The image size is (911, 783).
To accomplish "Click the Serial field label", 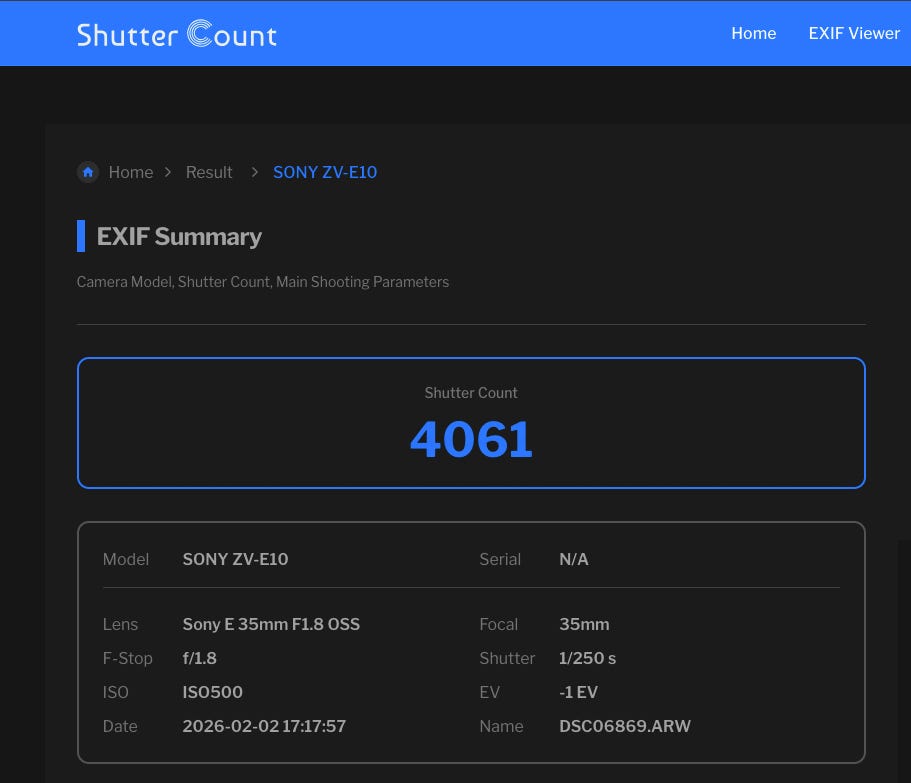I will coord(500,559).
